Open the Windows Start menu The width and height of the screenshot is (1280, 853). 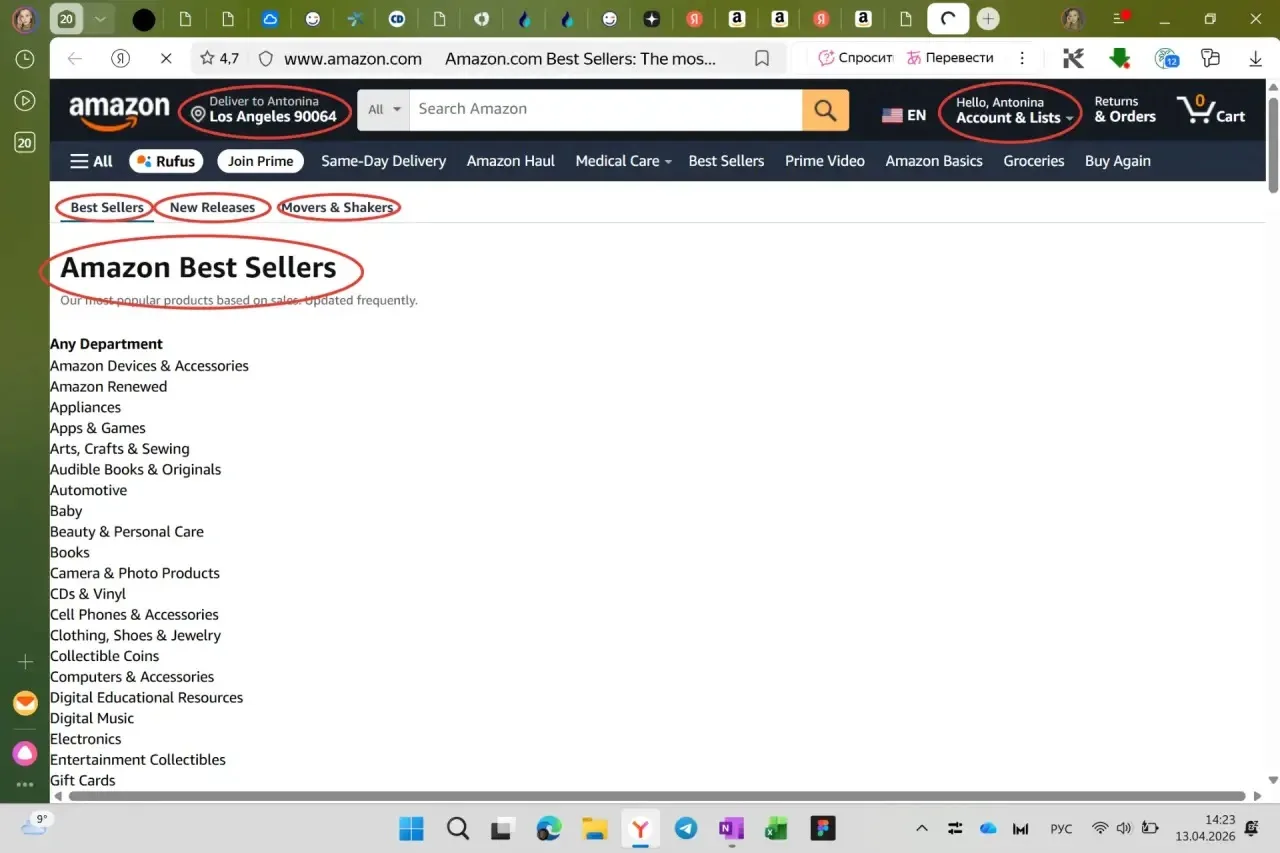tap(411, 828)
